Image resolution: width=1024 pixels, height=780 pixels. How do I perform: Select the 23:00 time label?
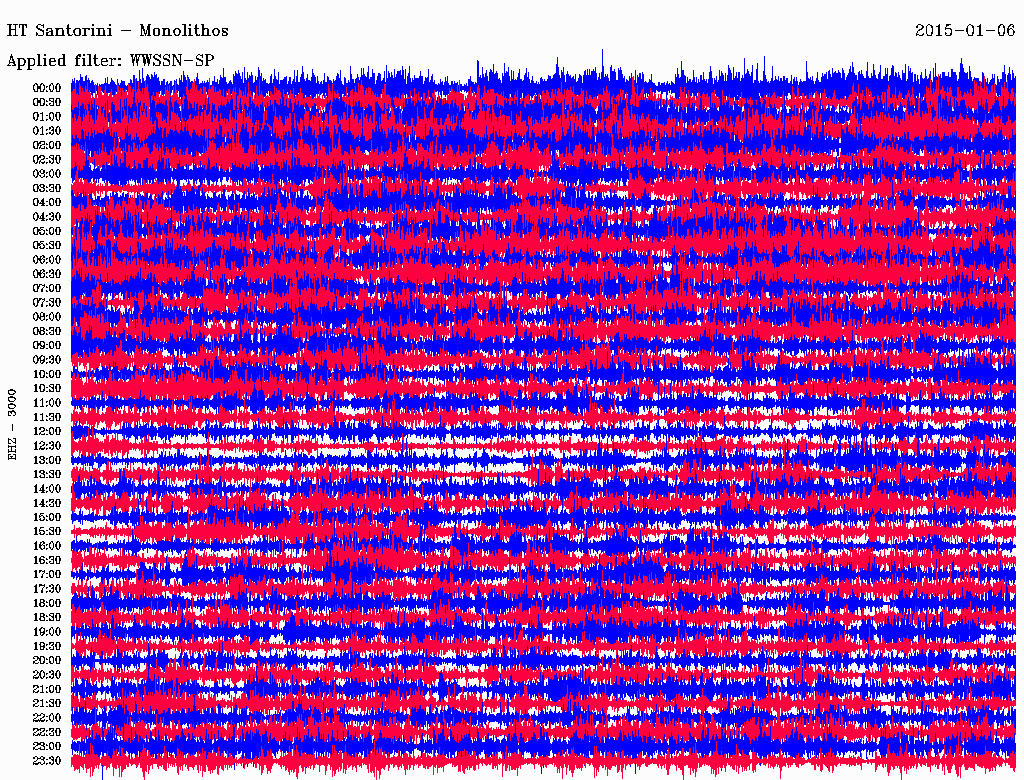coord(47,746)
